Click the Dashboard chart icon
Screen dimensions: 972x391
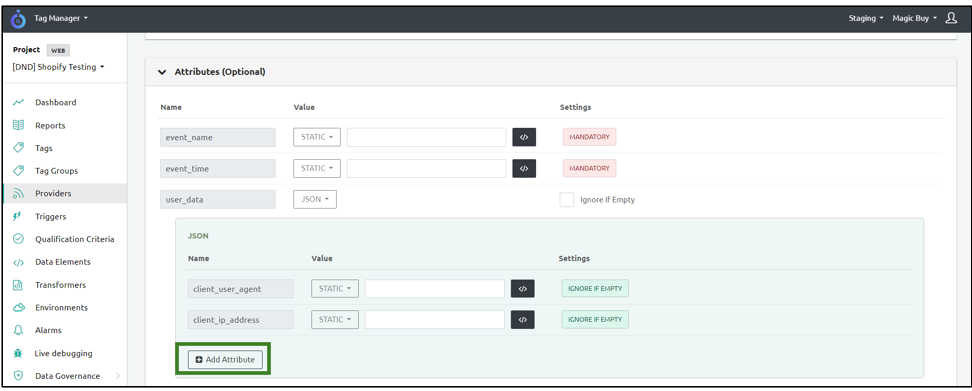(19, 102)
